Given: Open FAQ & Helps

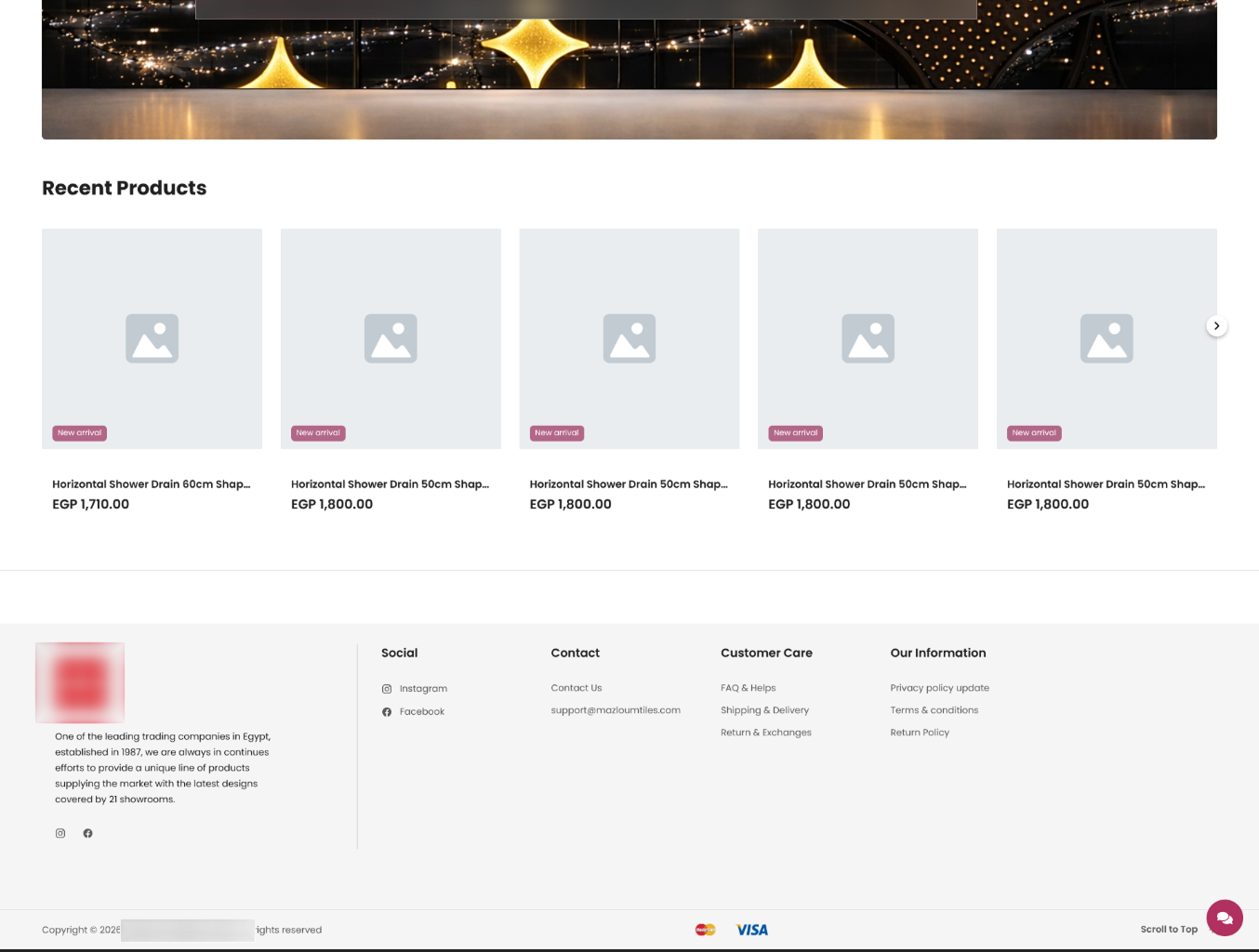Looking at the screenshot, I should [748, 687].
